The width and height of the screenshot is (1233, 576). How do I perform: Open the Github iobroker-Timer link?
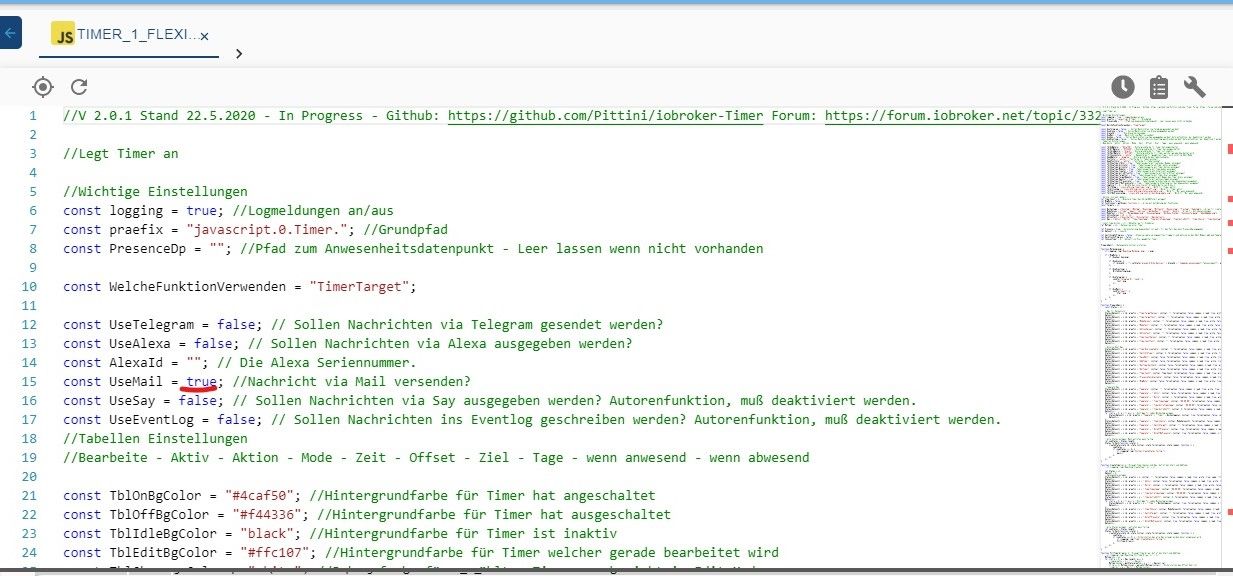(605, 116)
